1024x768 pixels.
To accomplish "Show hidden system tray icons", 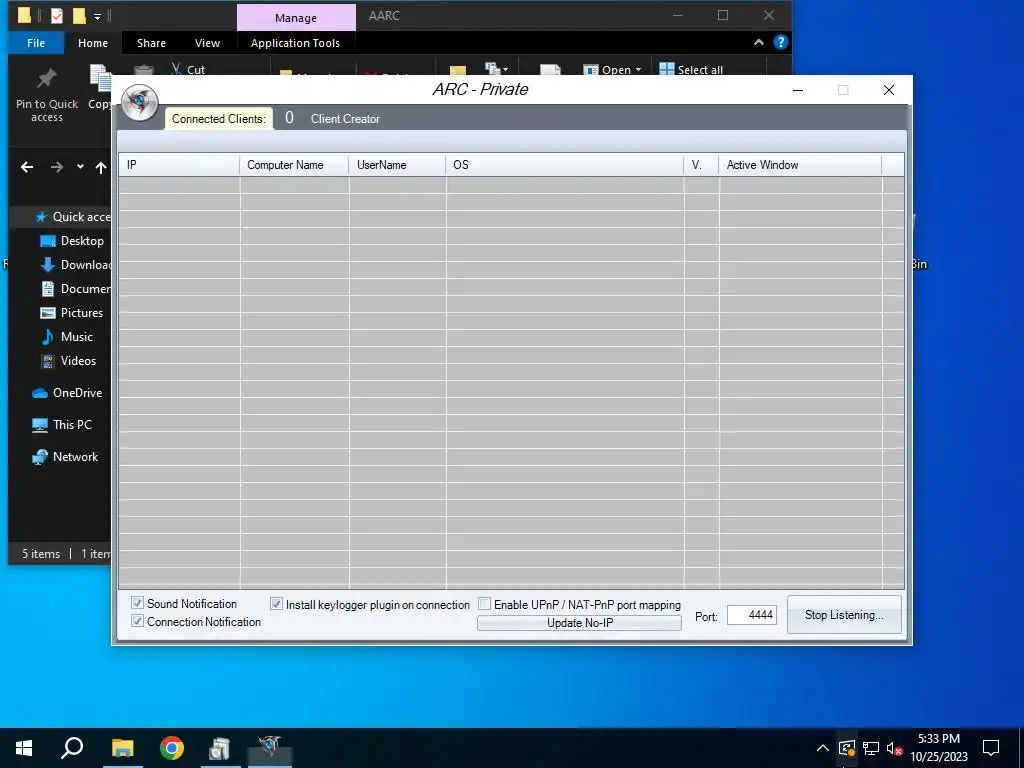I will (823, 748).
